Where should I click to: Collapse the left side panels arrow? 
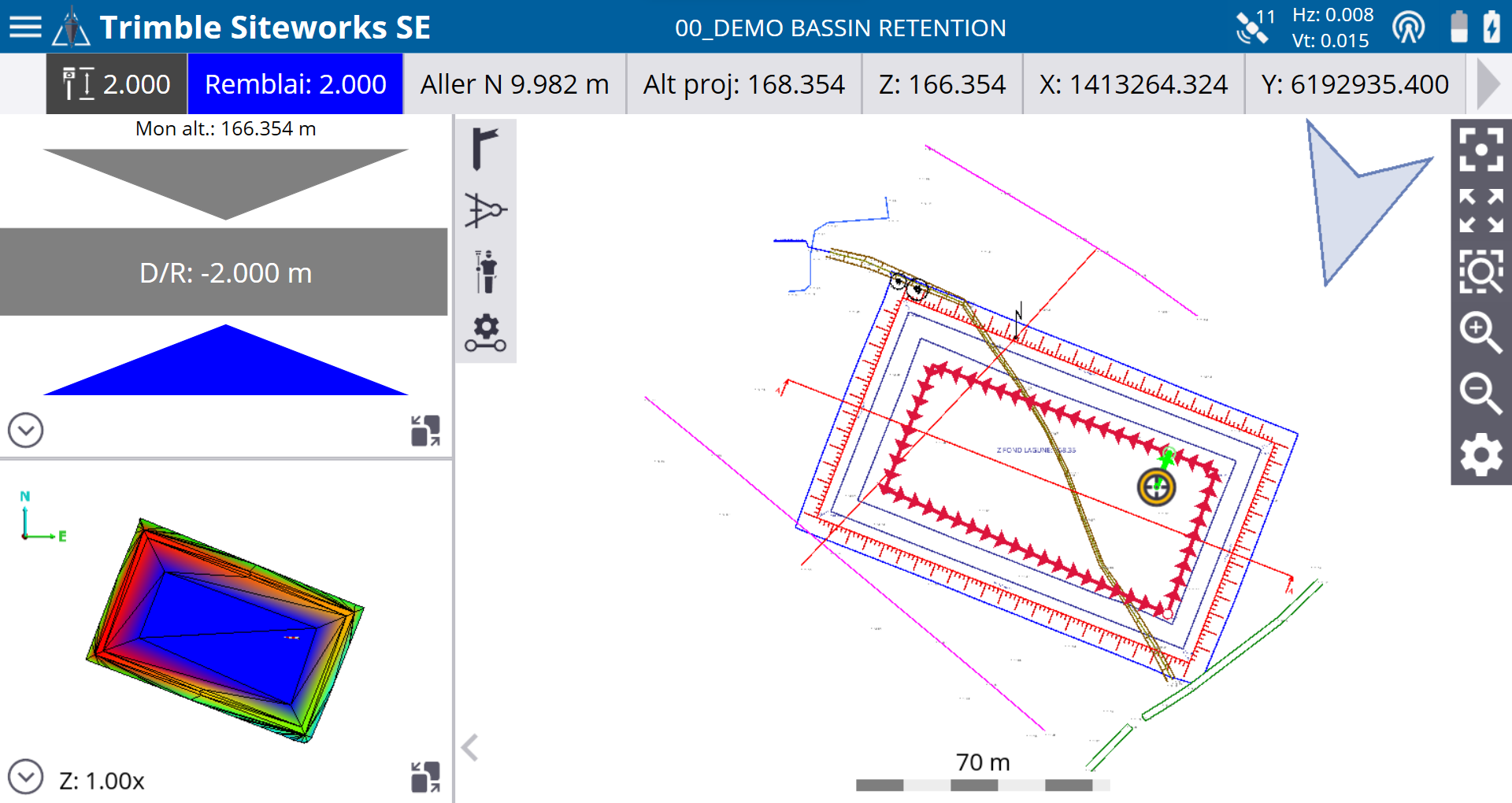click(x=470, y=747)
